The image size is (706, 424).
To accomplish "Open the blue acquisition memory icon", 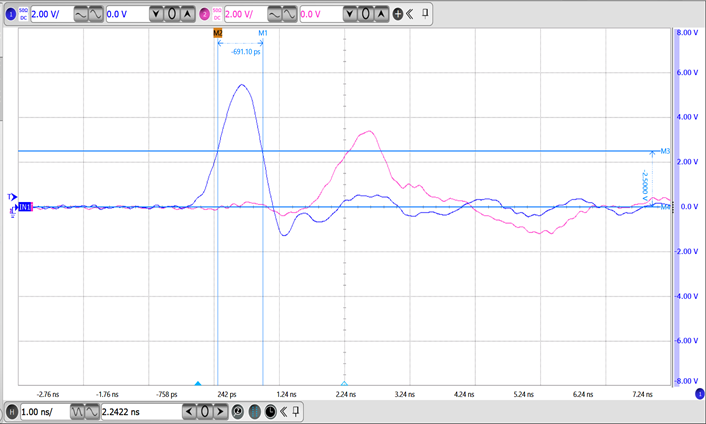I will [254, 412].
